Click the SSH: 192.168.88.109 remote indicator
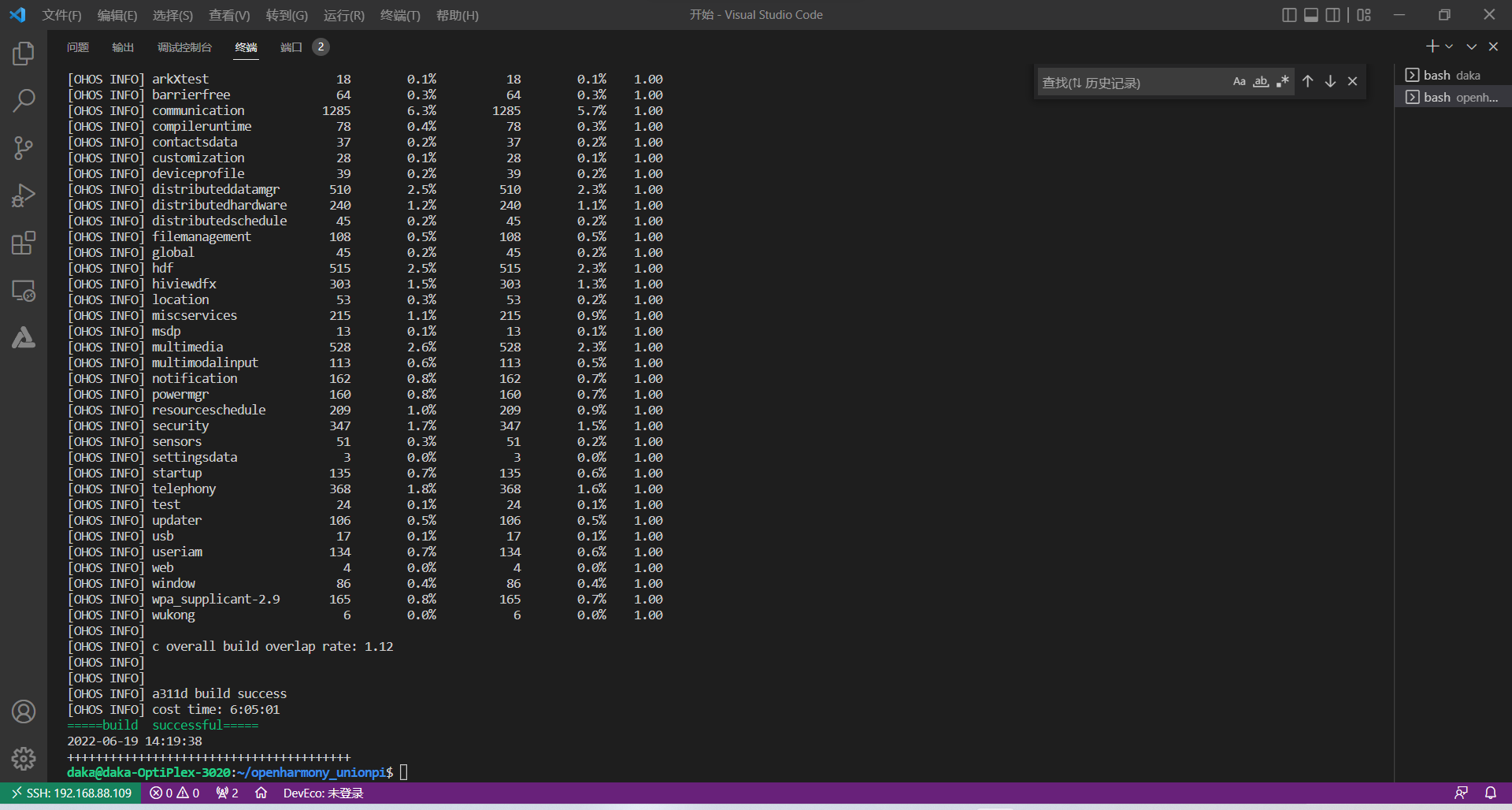The height and width of the screenshot is (810, 1512). pos(71,793)
